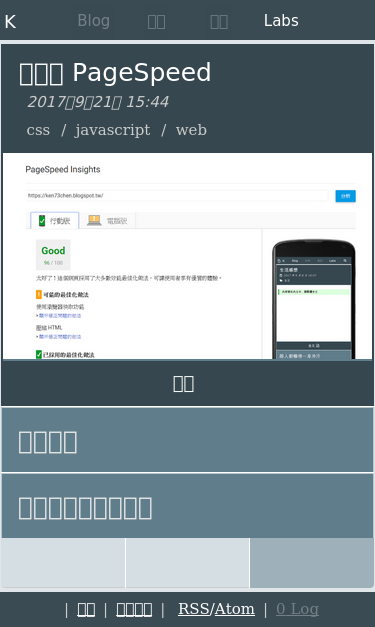Expand the longest-titled section bar above the bottom blocks
The height and width of the screenshot is (627, 375).
point(188,506)
